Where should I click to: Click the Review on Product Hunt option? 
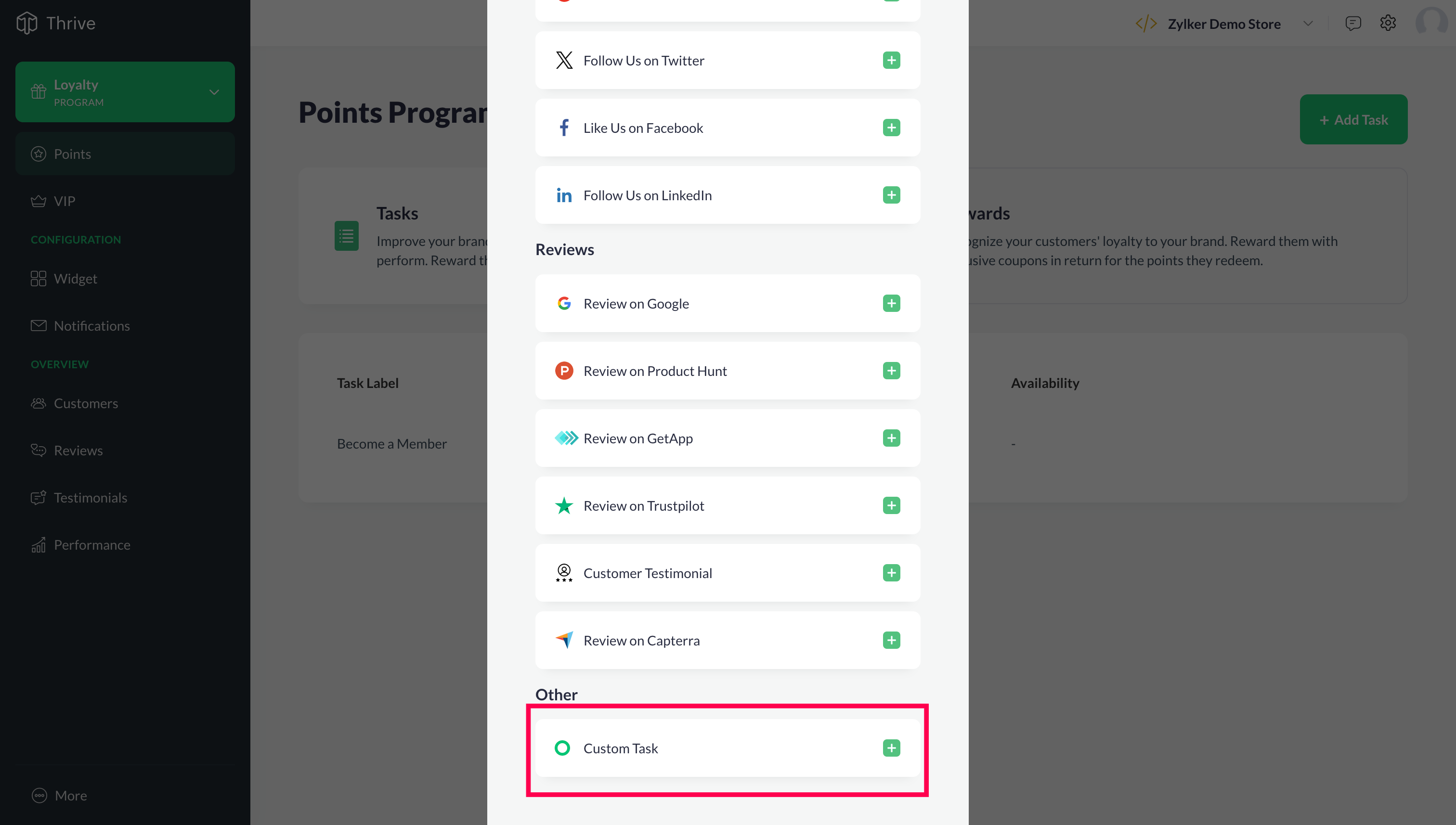tap(728, 370)
